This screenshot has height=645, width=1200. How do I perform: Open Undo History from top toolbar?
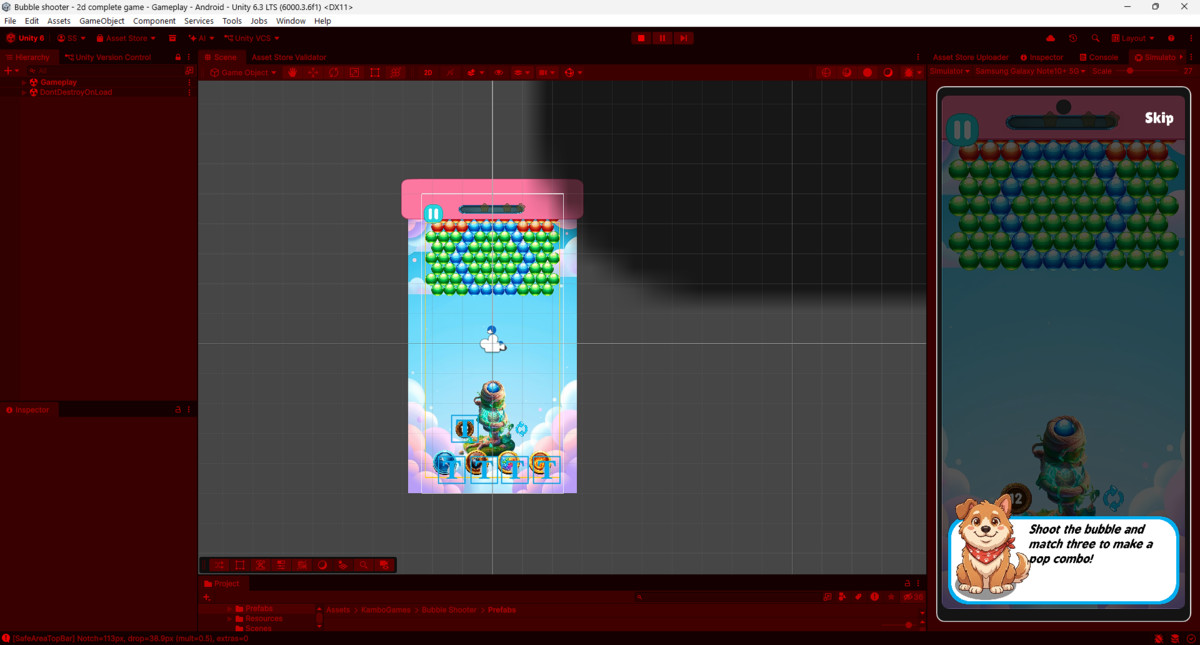(1073, 38)
